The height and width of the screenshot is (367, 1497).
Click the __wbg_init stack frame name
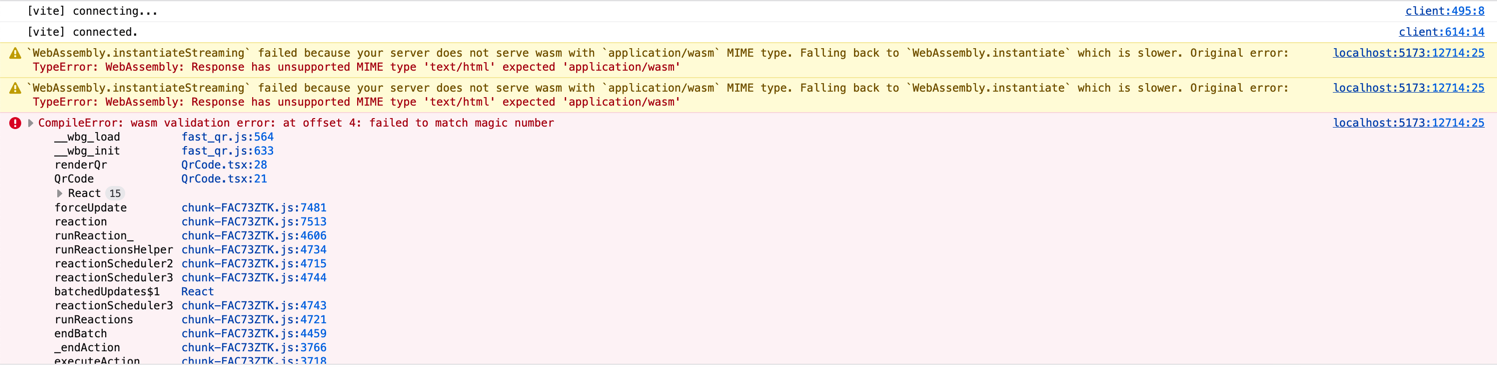[x=87, y=151]
